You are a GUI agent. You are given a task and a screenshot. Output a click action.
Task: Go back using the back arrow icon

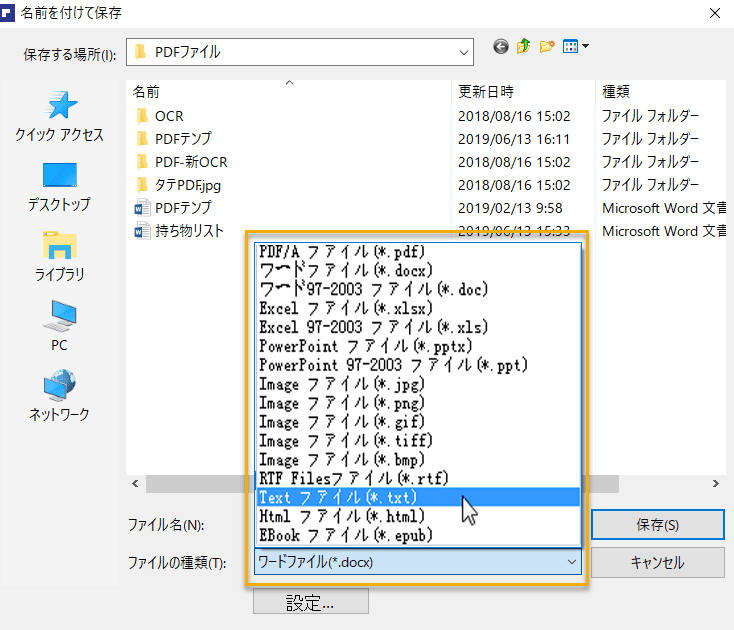(x=500, y=47)
